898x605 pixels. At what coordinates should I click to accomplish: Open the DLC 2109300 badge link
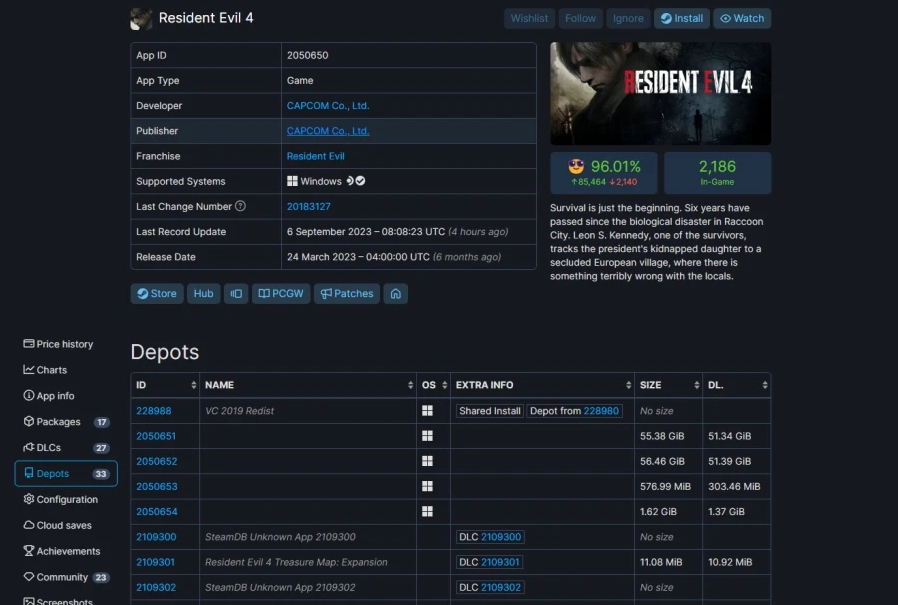click(x=501, y=537)
